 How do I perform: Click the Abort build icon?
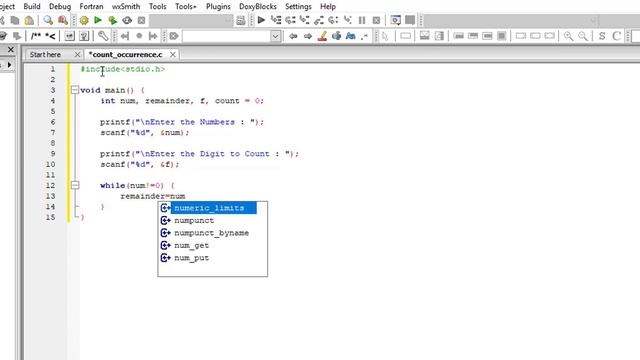[x=141, y=20]
